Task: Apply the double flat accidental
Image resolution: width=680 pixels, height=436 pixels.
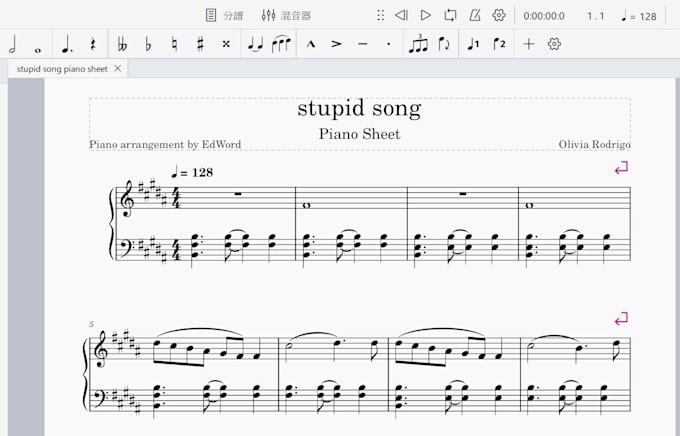Action: pyautogui.click(x=122, y=44)
